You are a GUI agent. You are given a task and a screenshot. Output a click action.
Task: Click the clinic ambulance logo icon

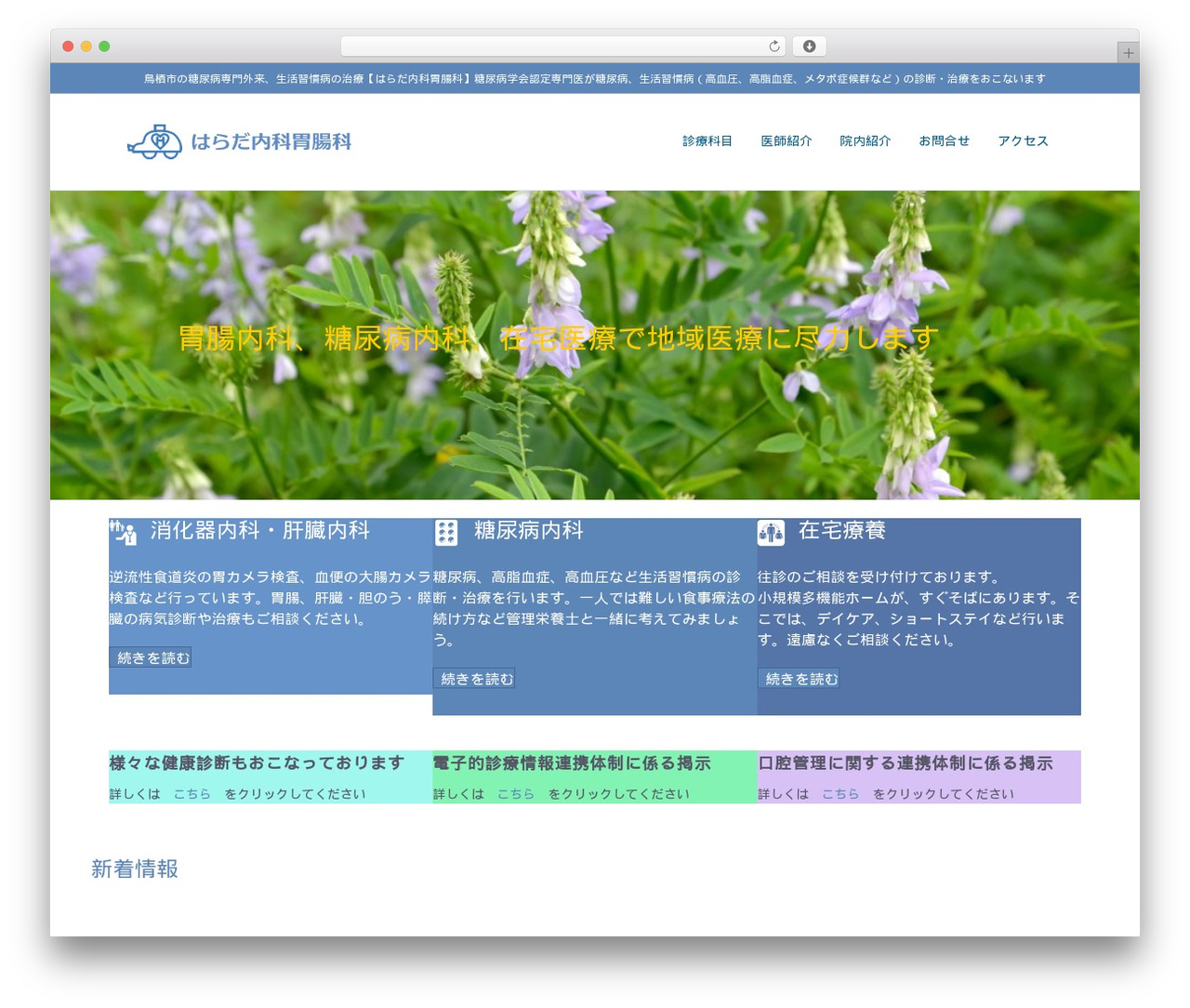(154, 141)
